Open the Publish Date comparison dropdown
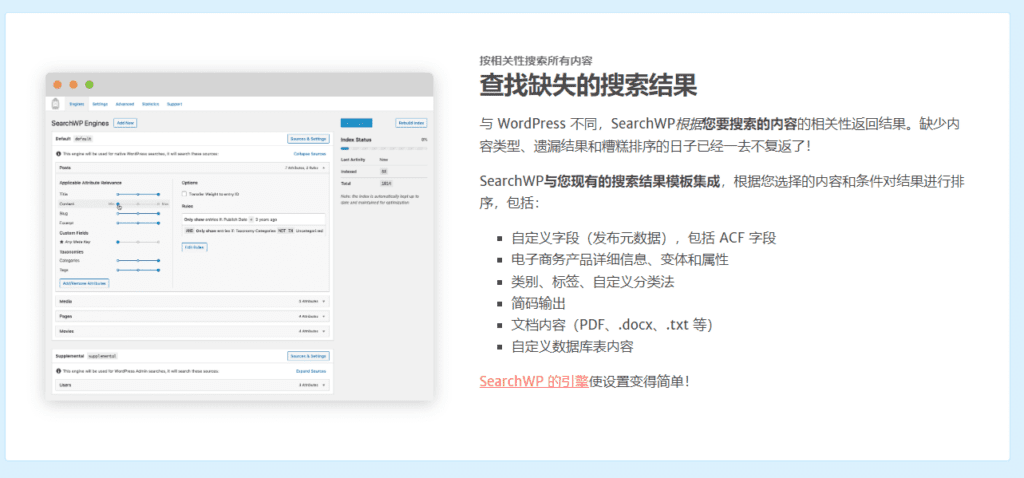This screenshot has width=1024, height=478. click(251, 220)
